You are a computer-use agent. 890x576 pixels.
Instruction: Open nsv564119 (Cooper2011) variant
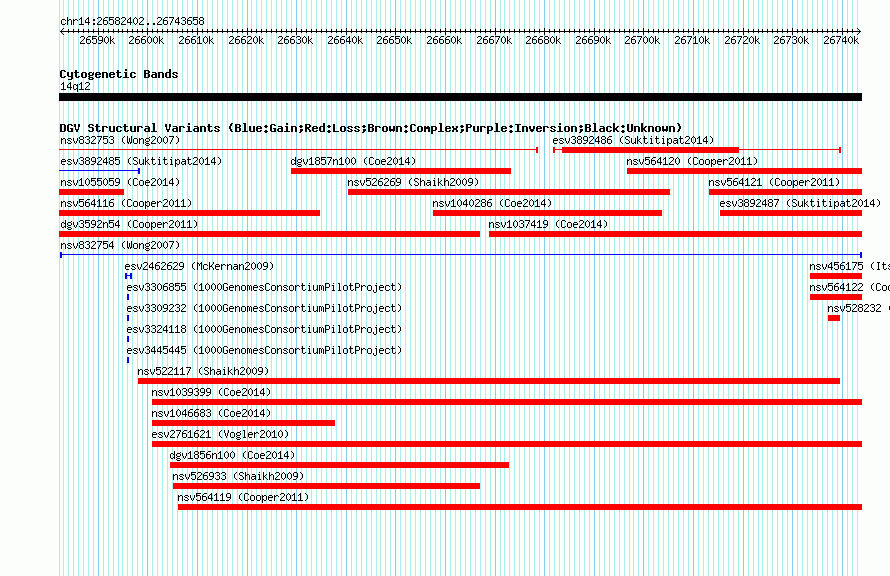click(x=243, y=497)
